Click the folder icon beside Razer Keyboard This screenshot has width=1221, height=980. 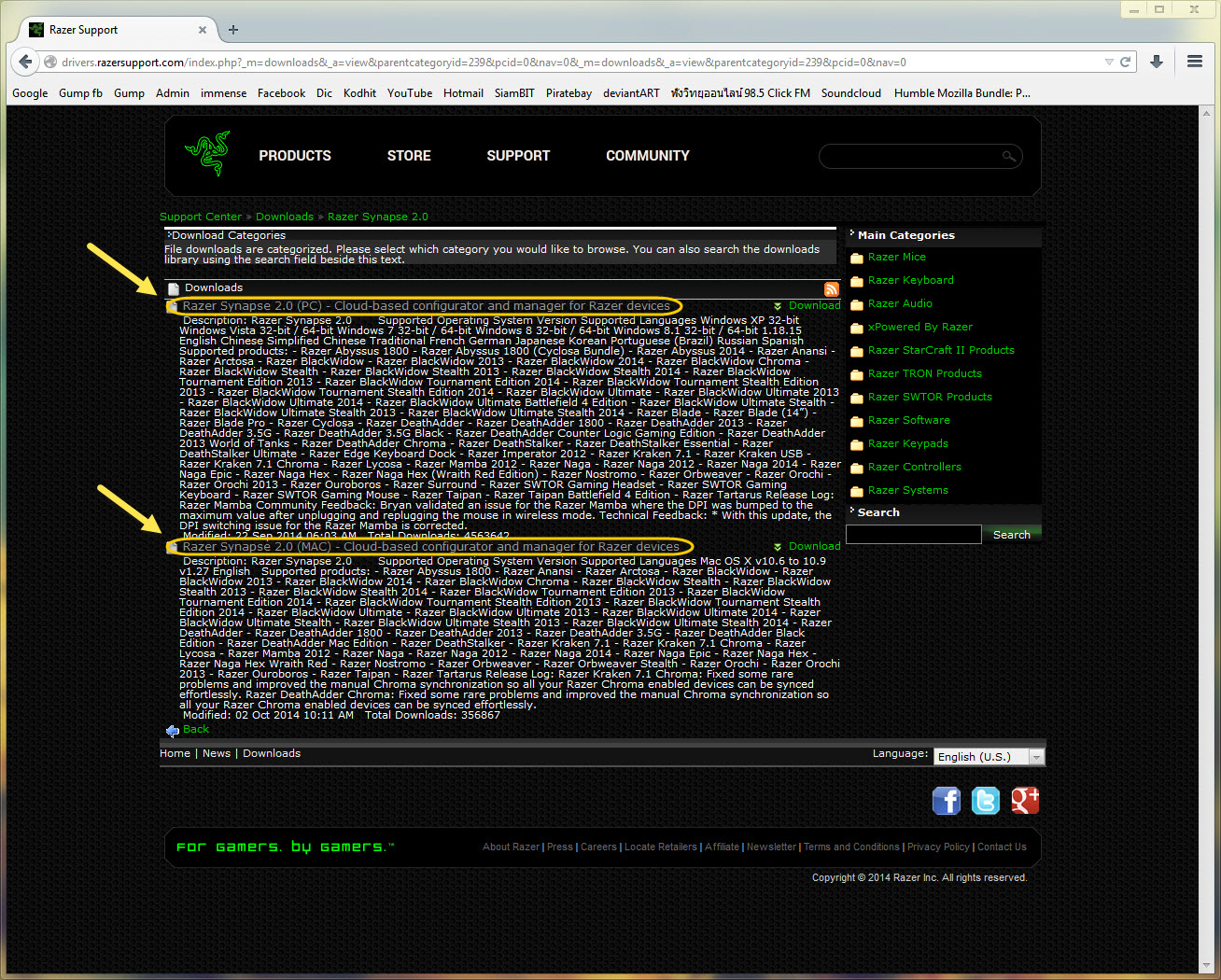pyautogui.click(x=857, y=282)
